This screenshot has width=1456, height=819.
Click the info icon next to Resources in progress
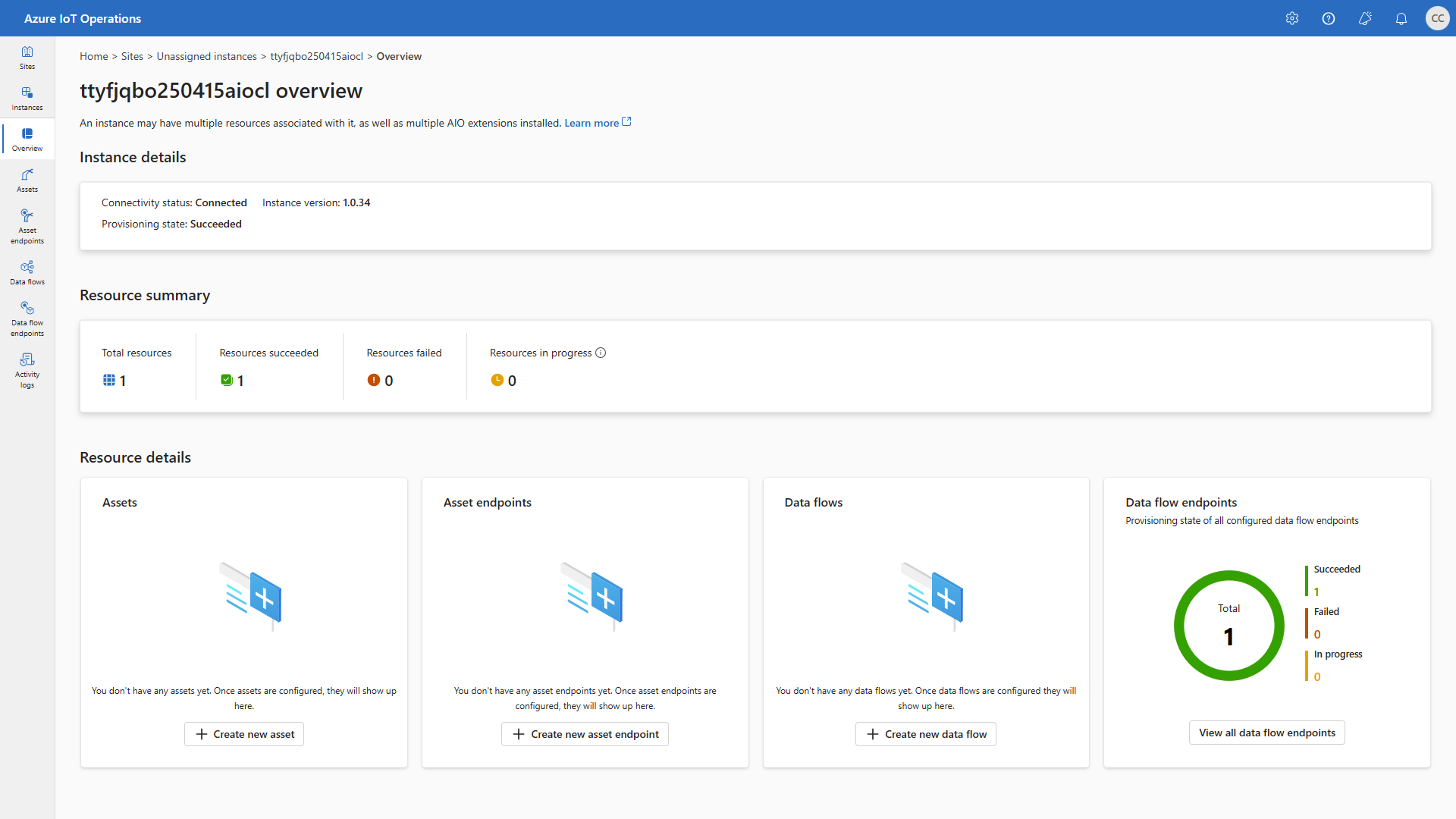[601, 353]
